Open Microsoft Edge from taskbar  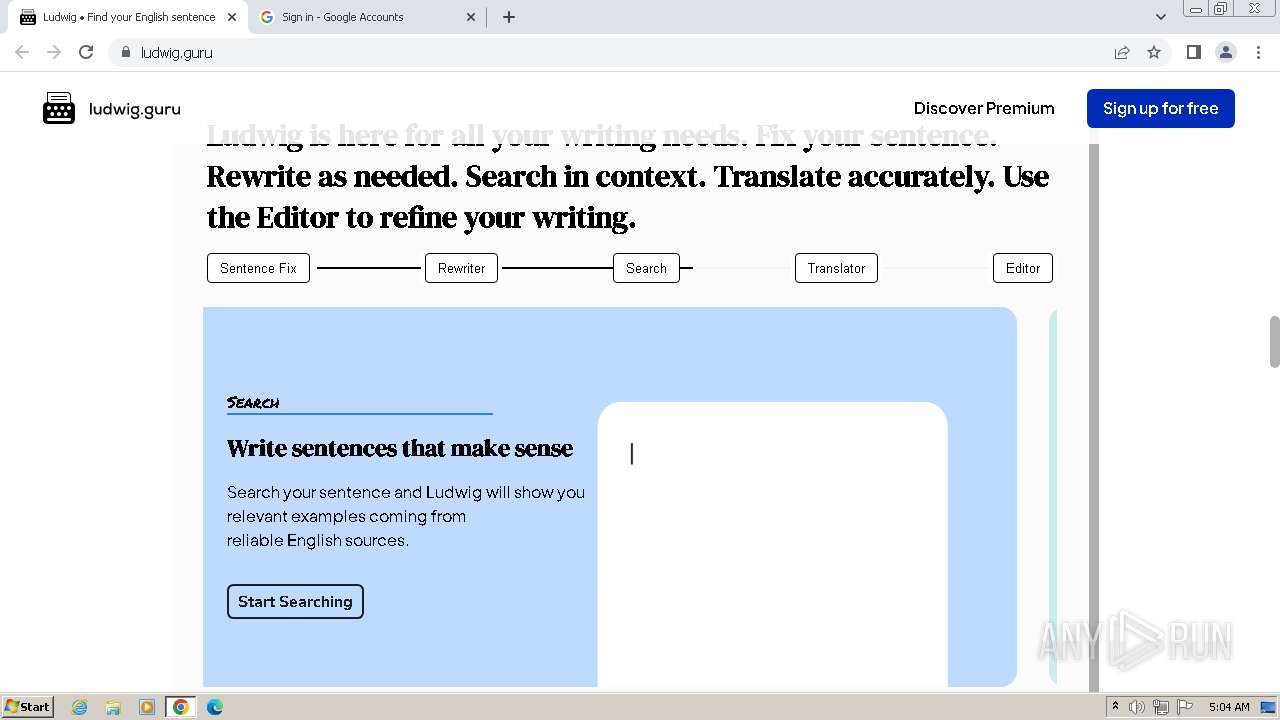click(x=215, y=707)
